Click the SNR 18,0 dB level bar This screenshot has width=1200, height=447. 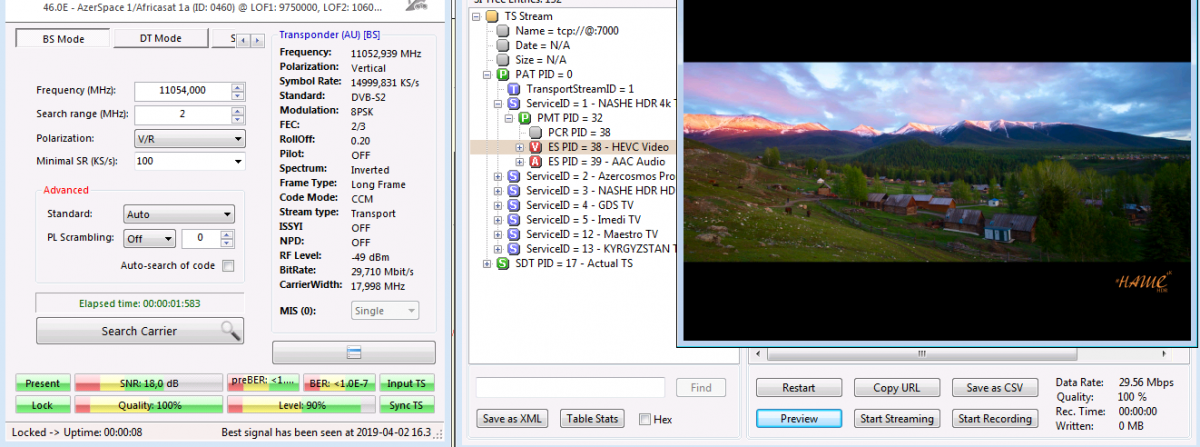(x=148, y=383)
